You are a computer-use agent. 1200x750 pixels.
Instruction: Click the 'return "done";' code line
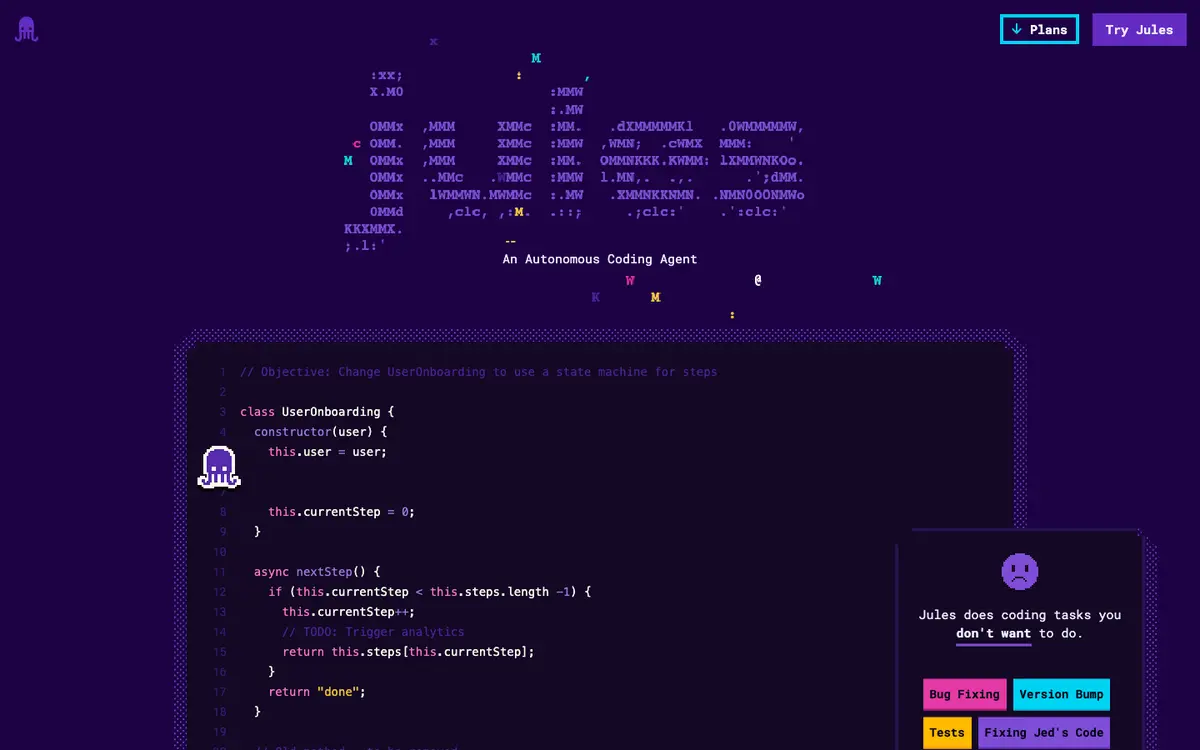317,692
